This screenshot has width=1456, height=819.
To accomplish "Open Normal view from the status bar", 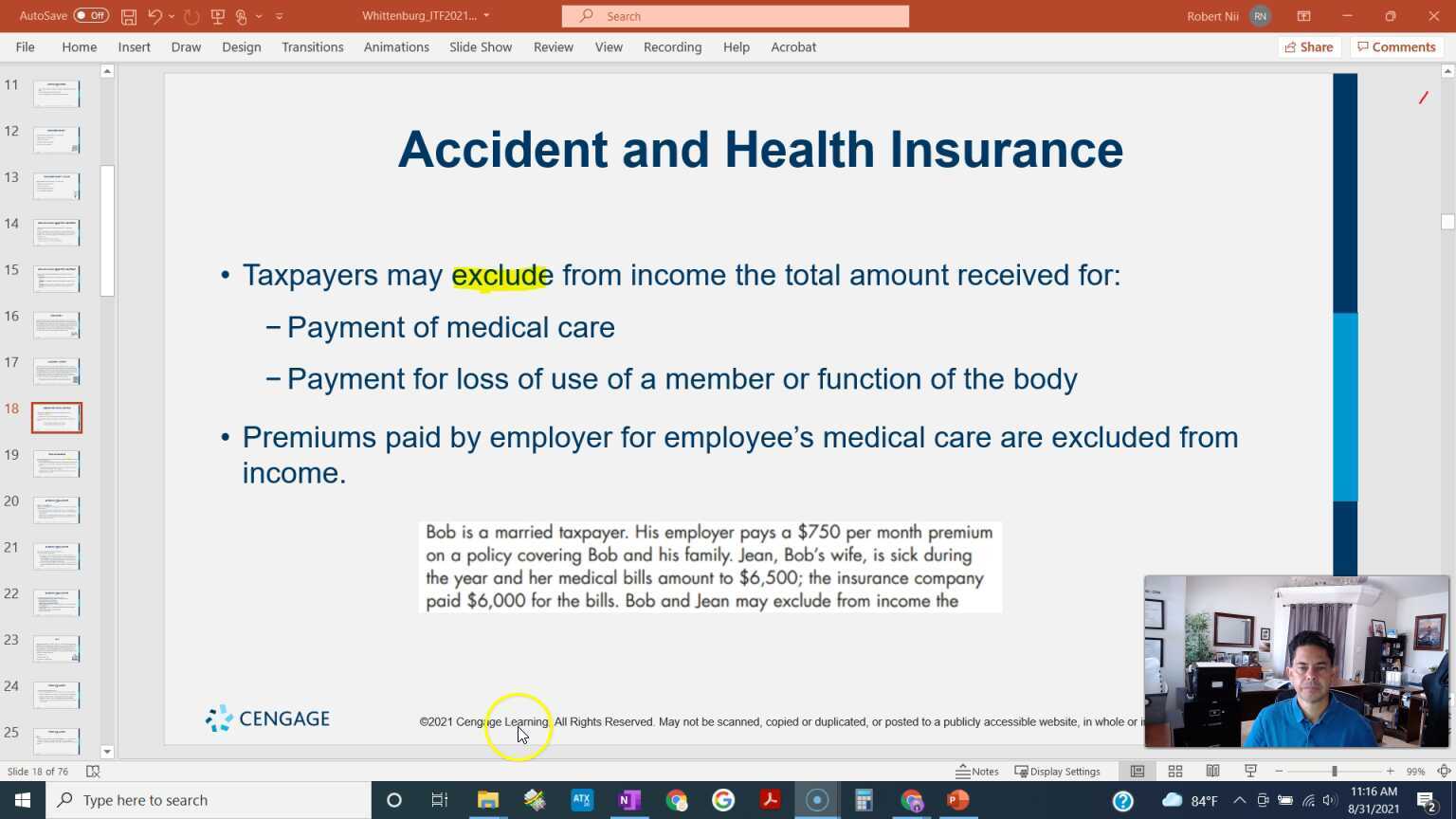I will [1137, 771].
